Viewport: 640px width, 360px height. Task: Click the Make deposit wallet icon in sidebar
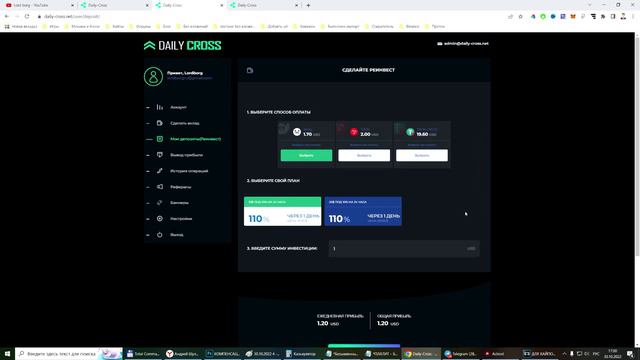coord(160,123)
